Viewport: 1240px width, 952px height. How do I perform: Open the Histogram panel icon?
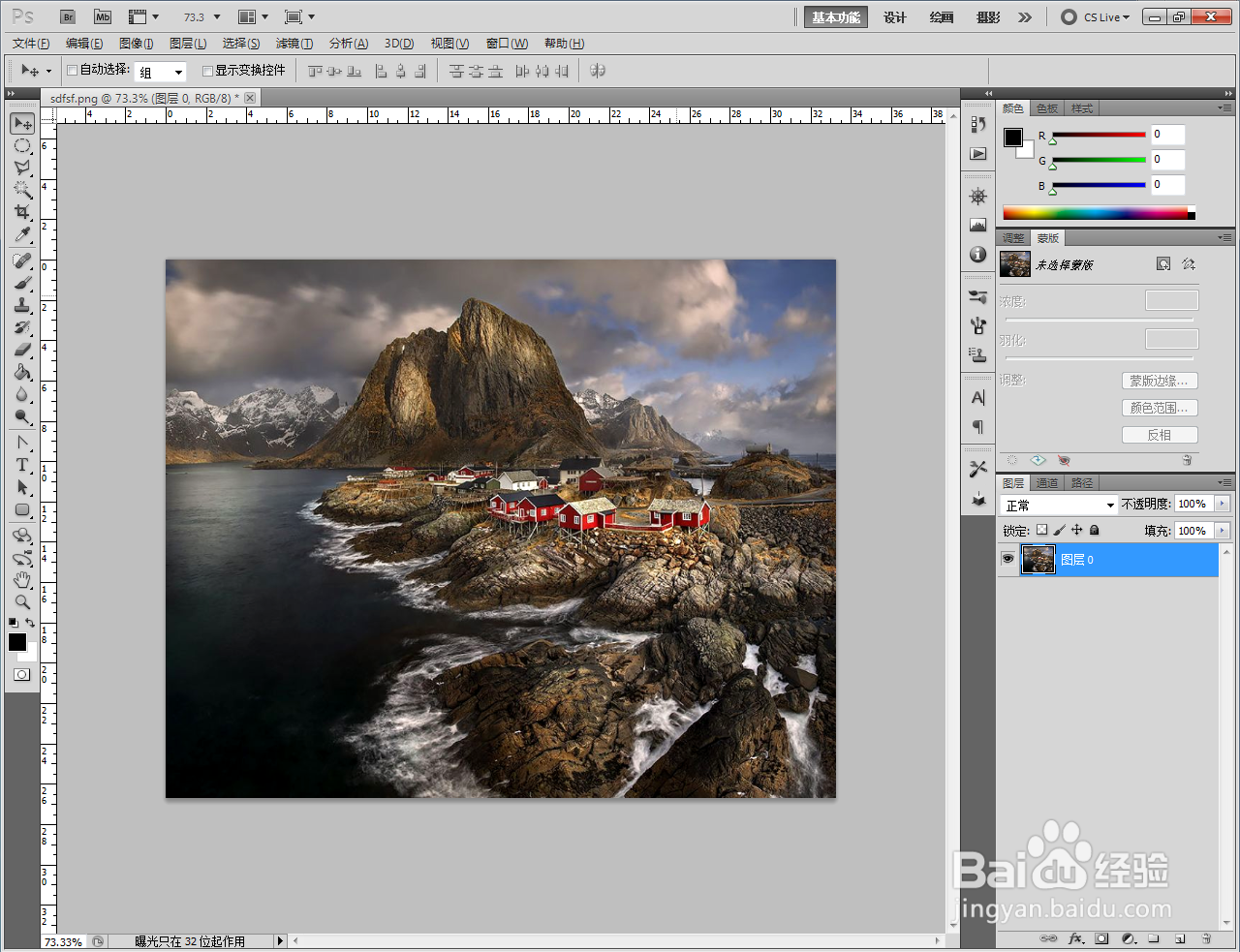[x=978, y=225]
